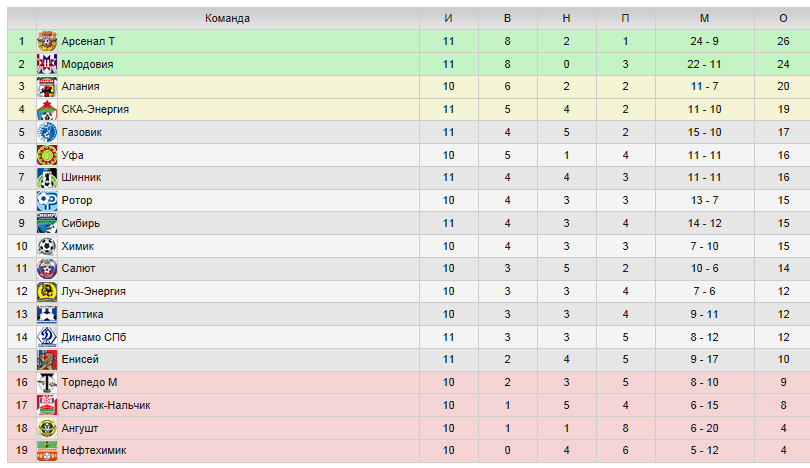Viewport: 810px width, 468px height.
Task: Click the Команда column header
Action: [x=227, y=18]
